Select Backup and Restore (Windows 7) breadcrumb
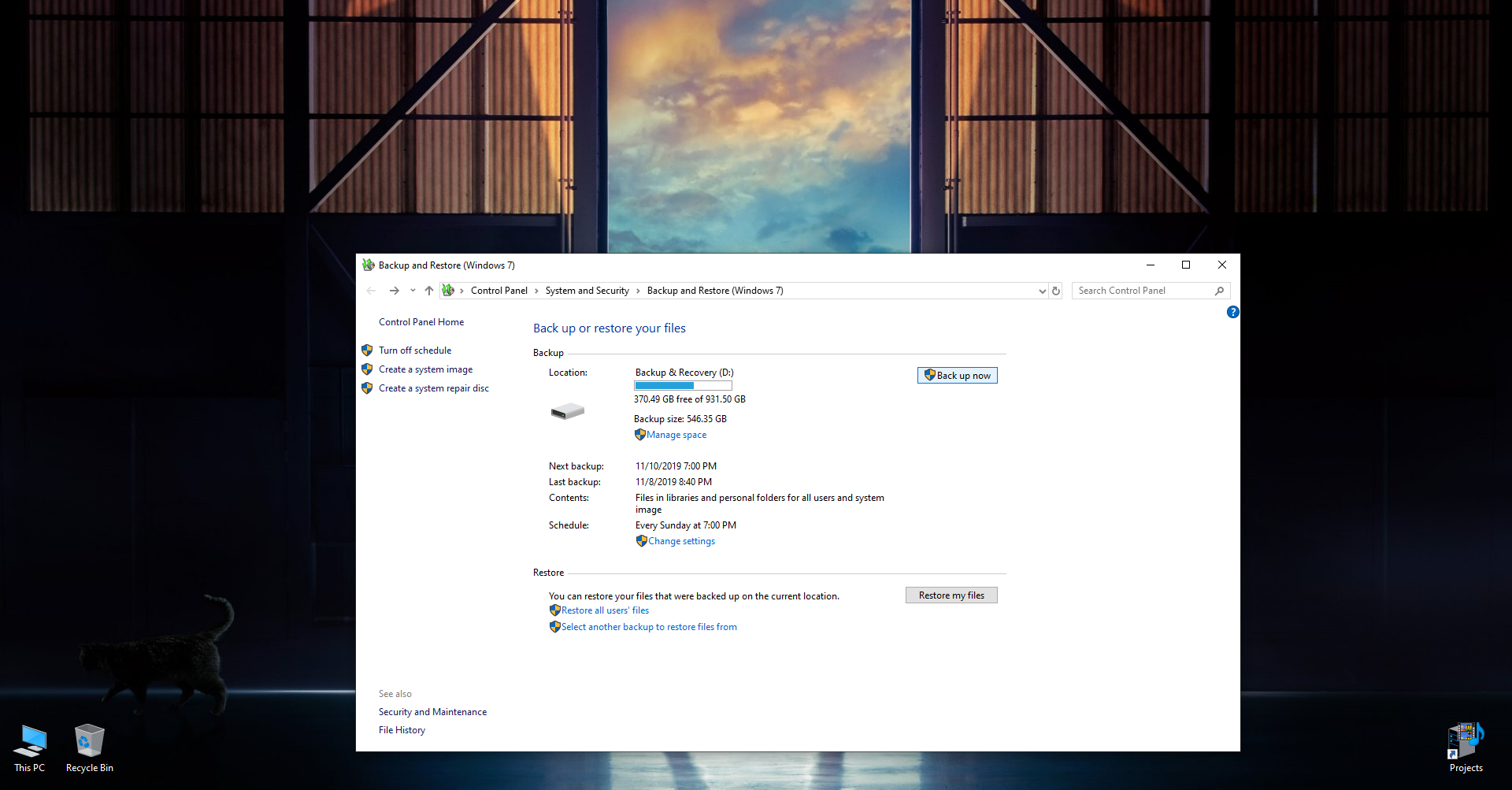Image resolution: width=1512 pixels, height=790 pixels. pos(715,291)
